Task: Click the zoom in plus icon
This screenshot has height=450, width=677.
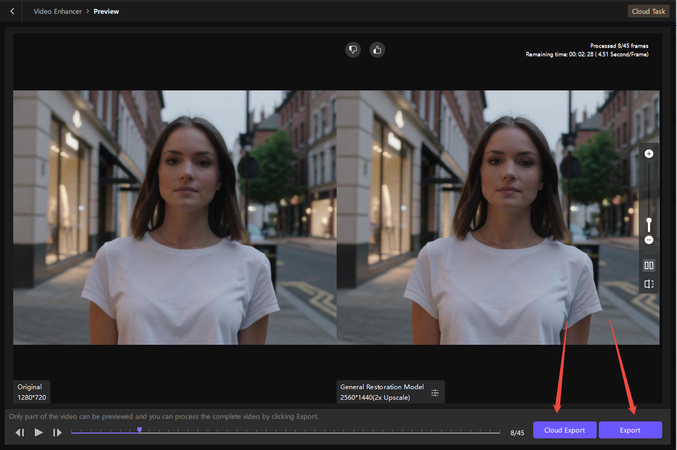Action: (x=649, y=154)
